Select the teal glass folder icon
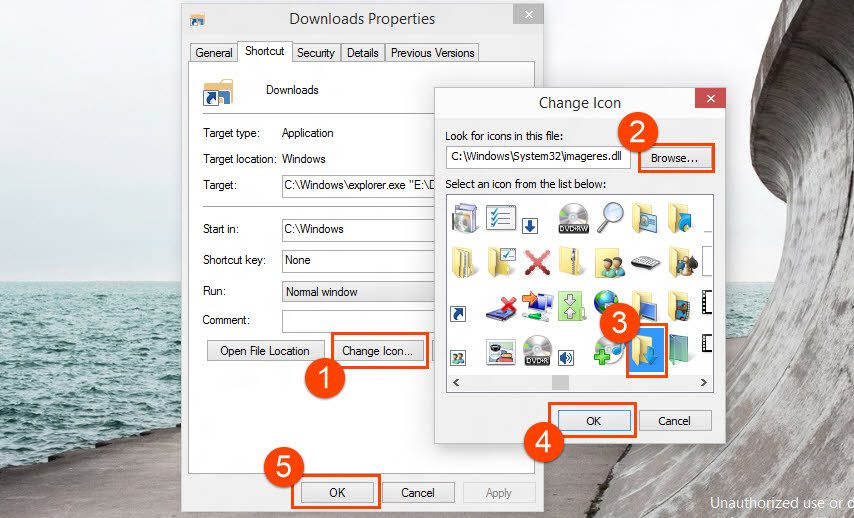 (679, 350)
